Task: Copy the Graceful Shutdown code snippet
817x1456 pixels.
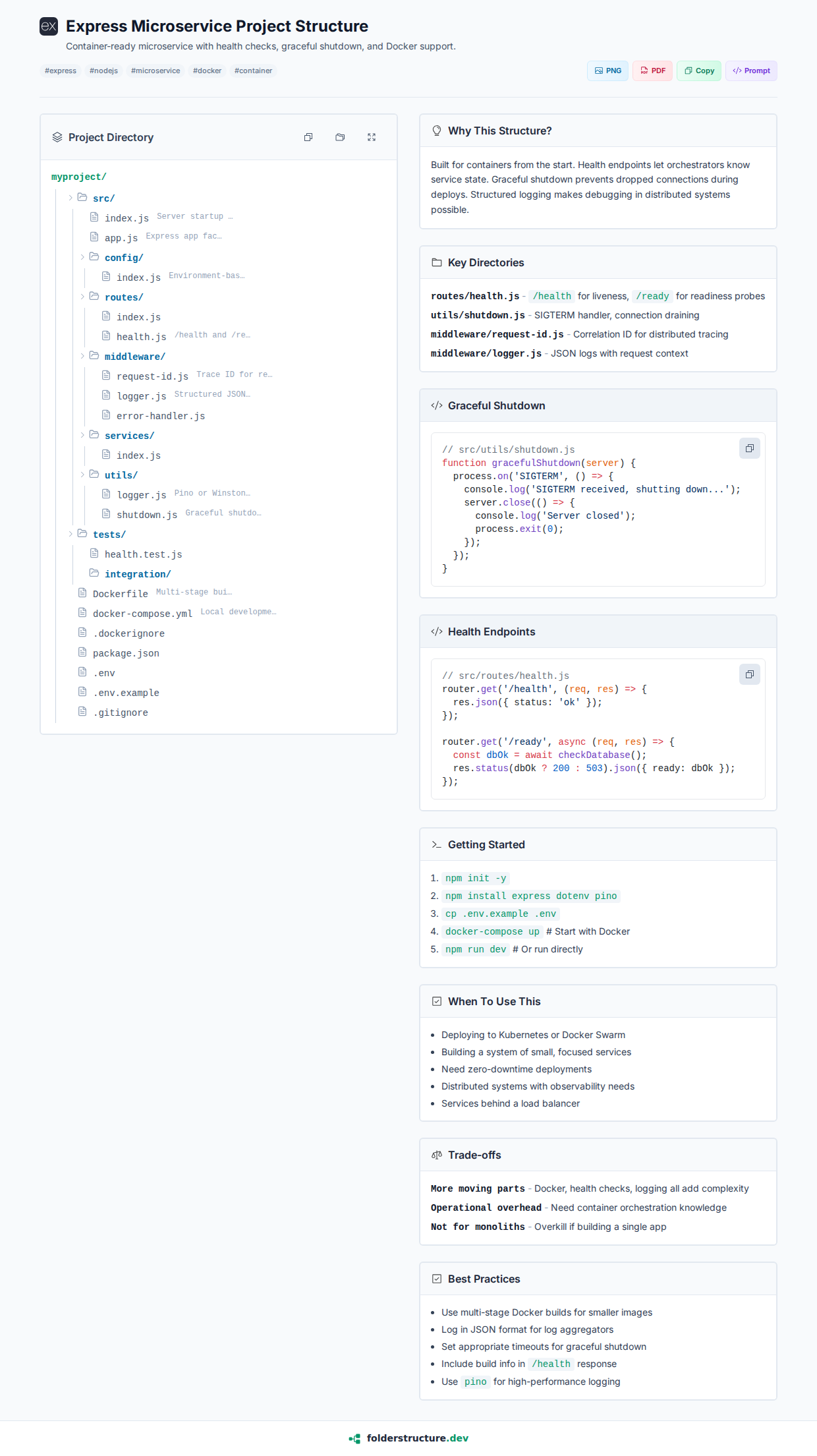Action: click(x=749, y=449)
